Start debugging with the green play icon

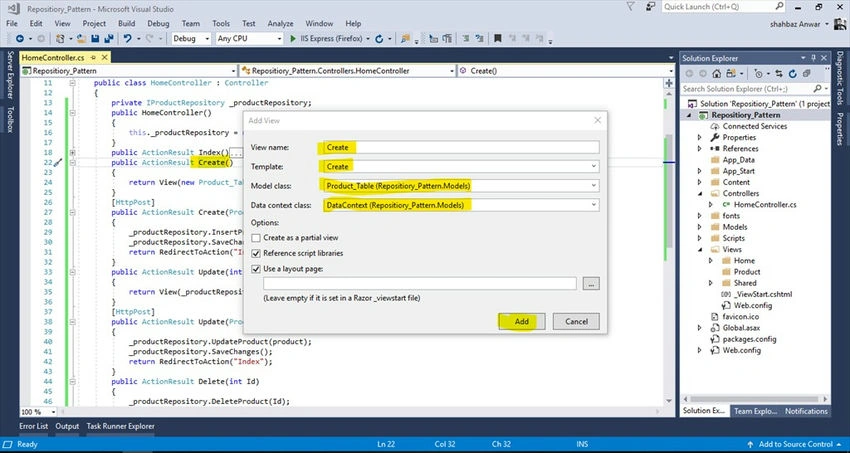coord(293,38)
